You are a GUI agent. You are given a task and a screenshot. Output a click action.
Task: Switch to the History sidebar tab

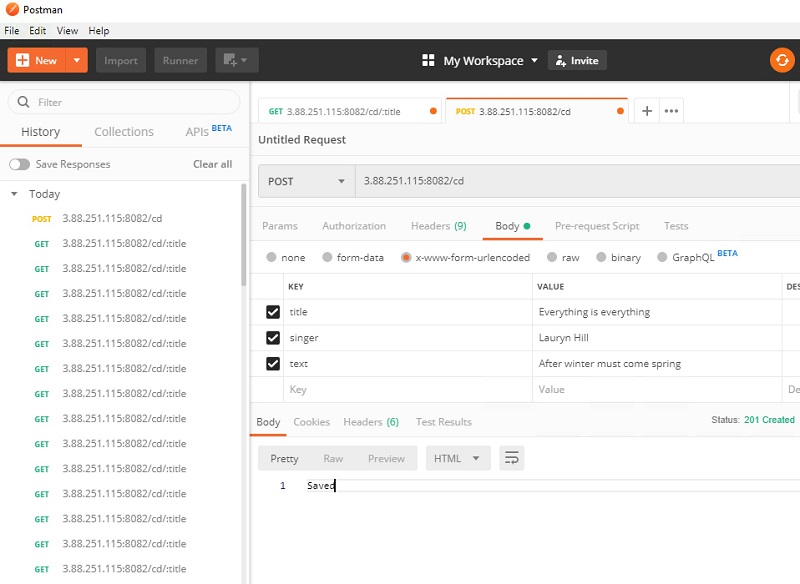(x=40, y=132)
